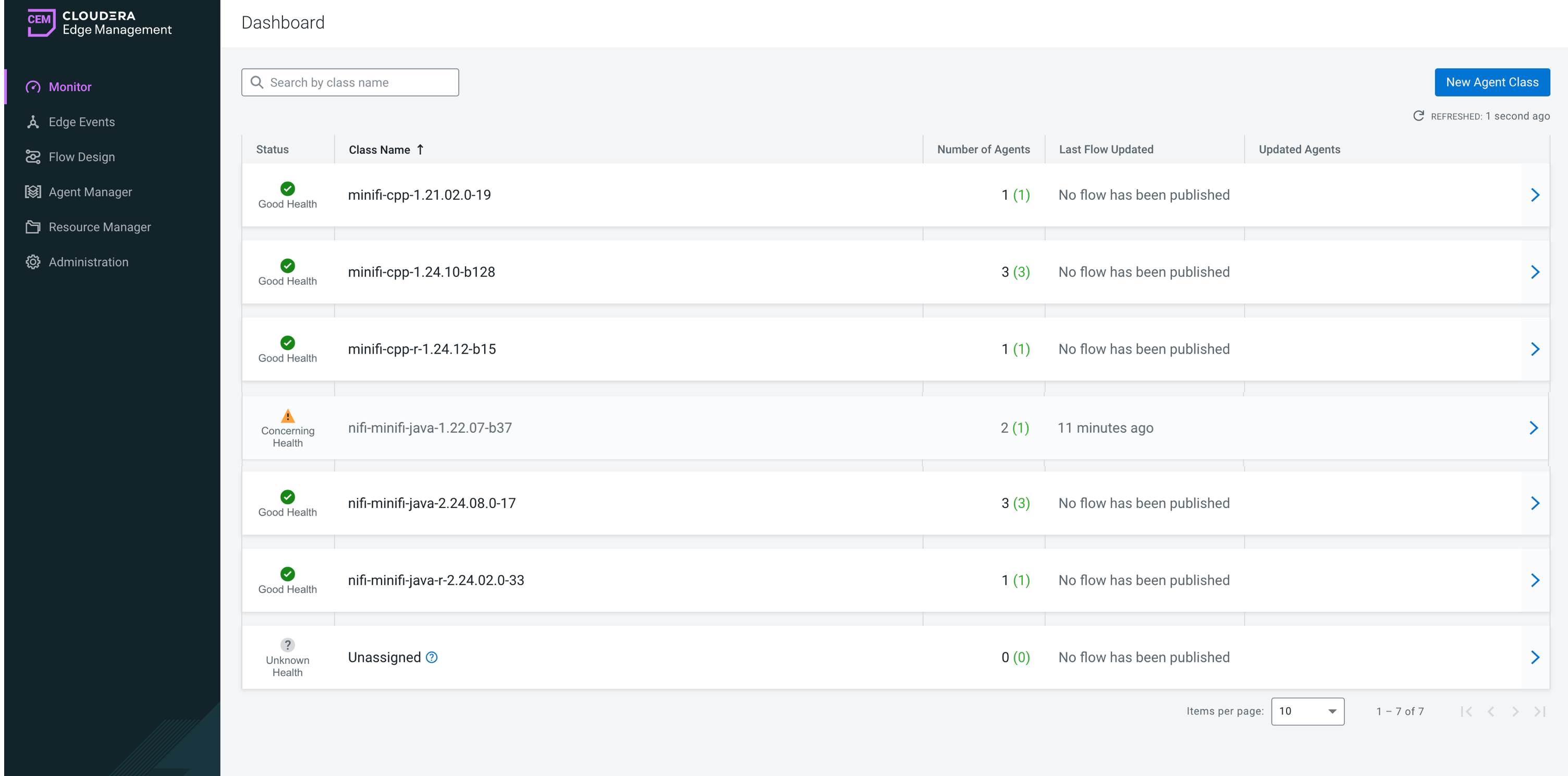
Task: Click the search magnifier icon
Action: click(257, 82)
